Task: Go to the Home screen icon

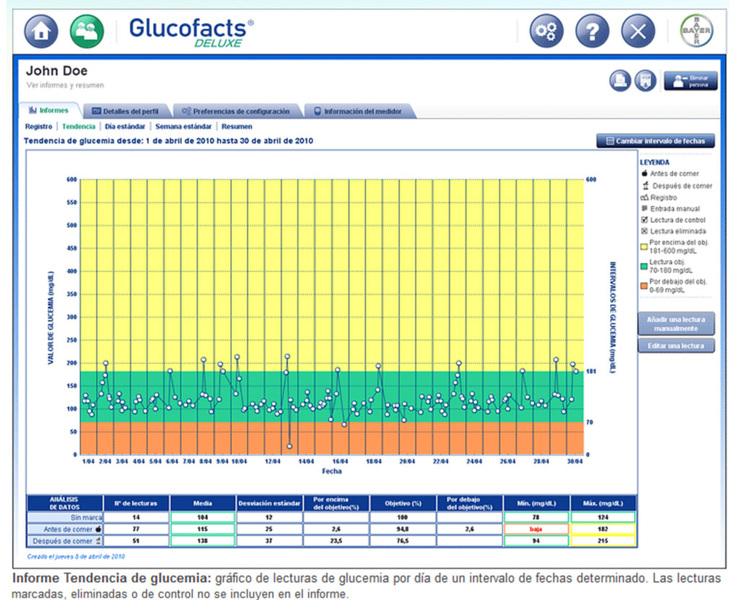Action: 41,31
